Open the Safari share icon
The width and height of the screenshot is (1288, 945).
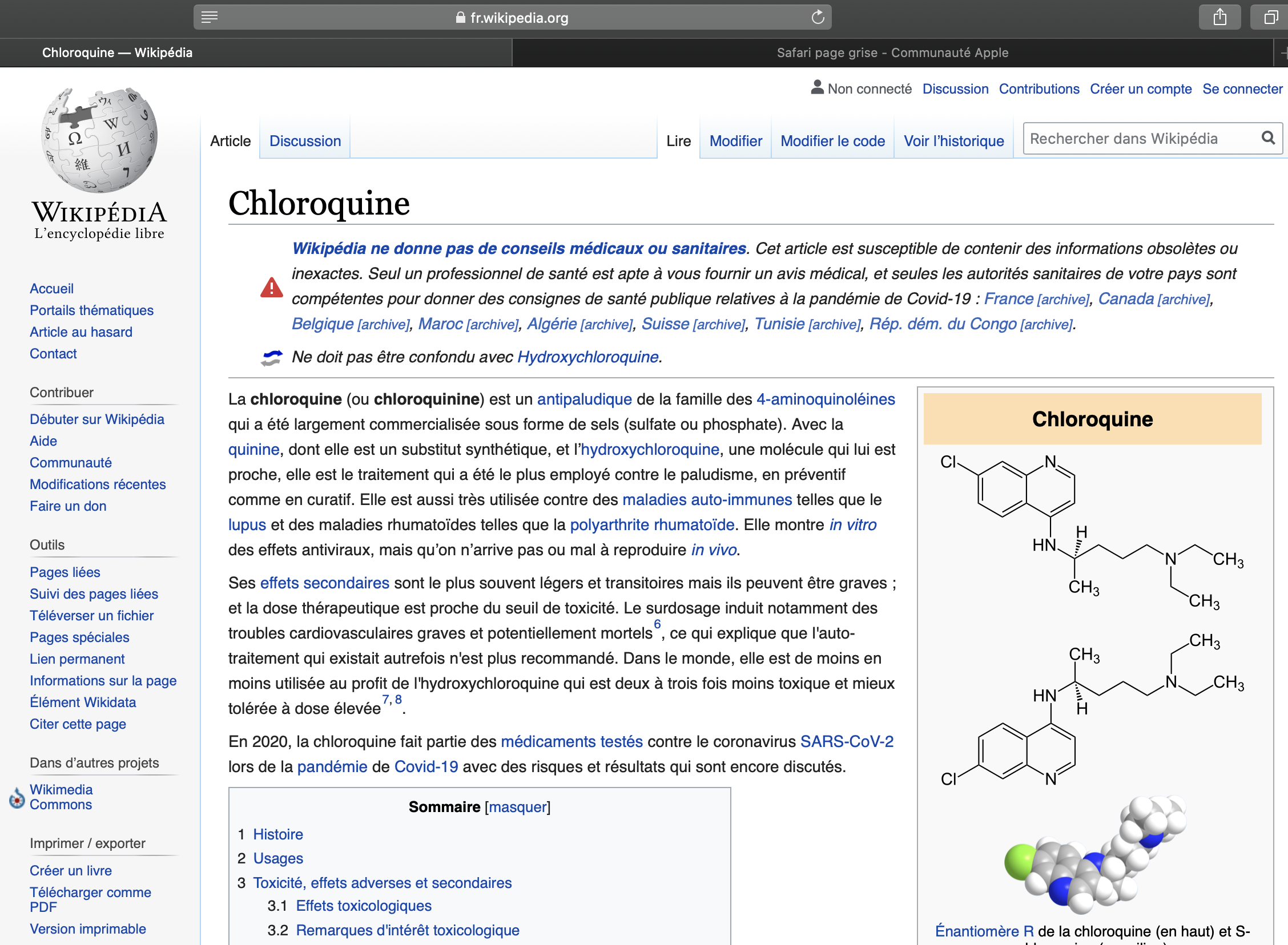1219,17
